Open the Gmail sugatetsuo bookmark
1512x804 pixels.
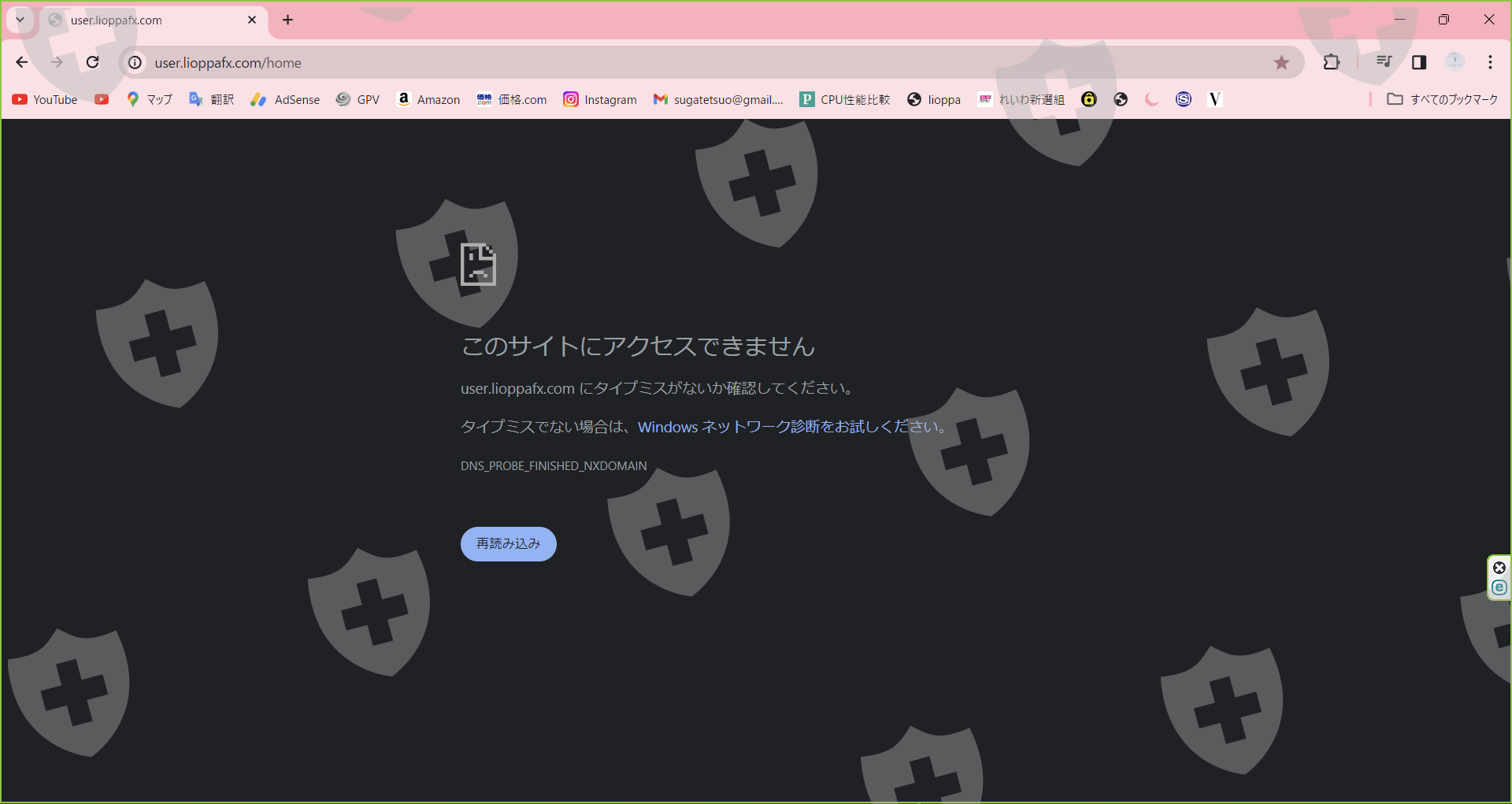point(718,99)
